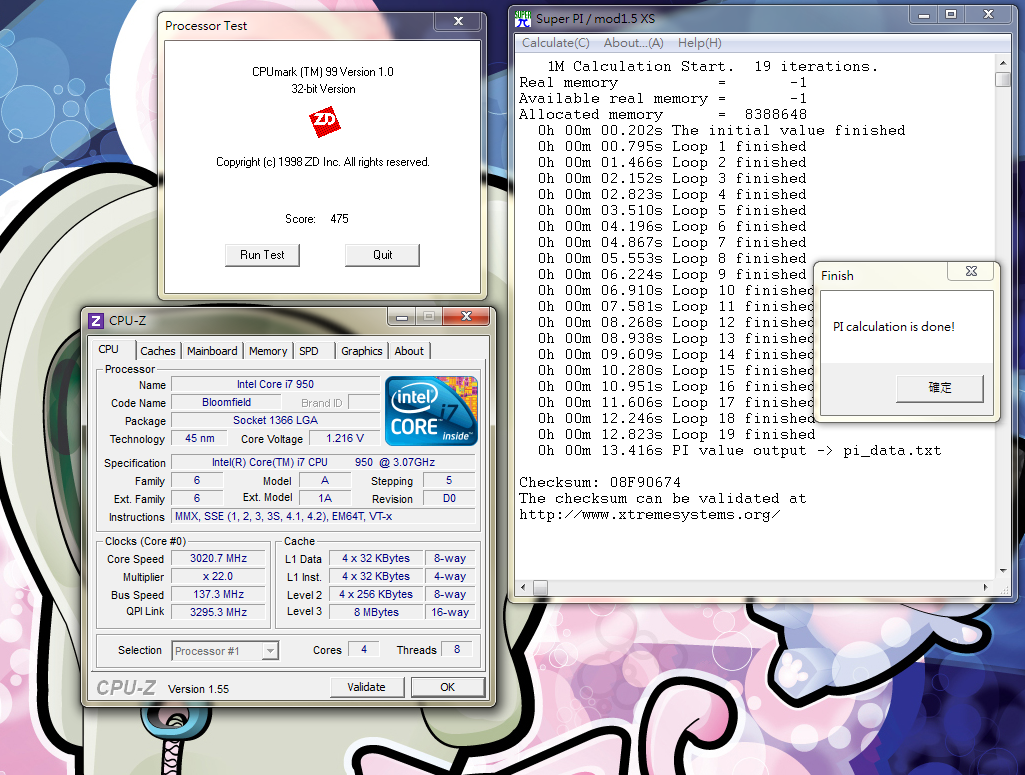
Task: Click the Intel Core i7 logo
Action: (x=431, y=410)
